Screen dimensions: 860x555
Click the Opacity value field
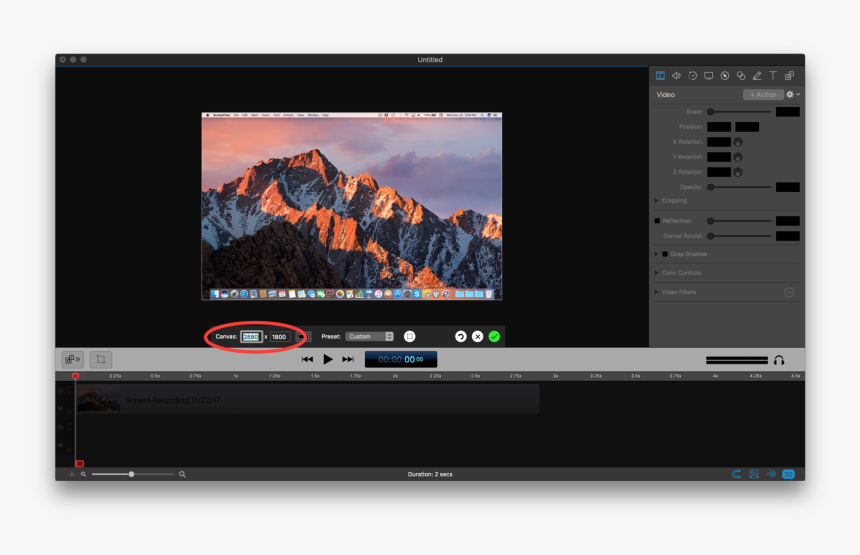[x=788, y=187]
